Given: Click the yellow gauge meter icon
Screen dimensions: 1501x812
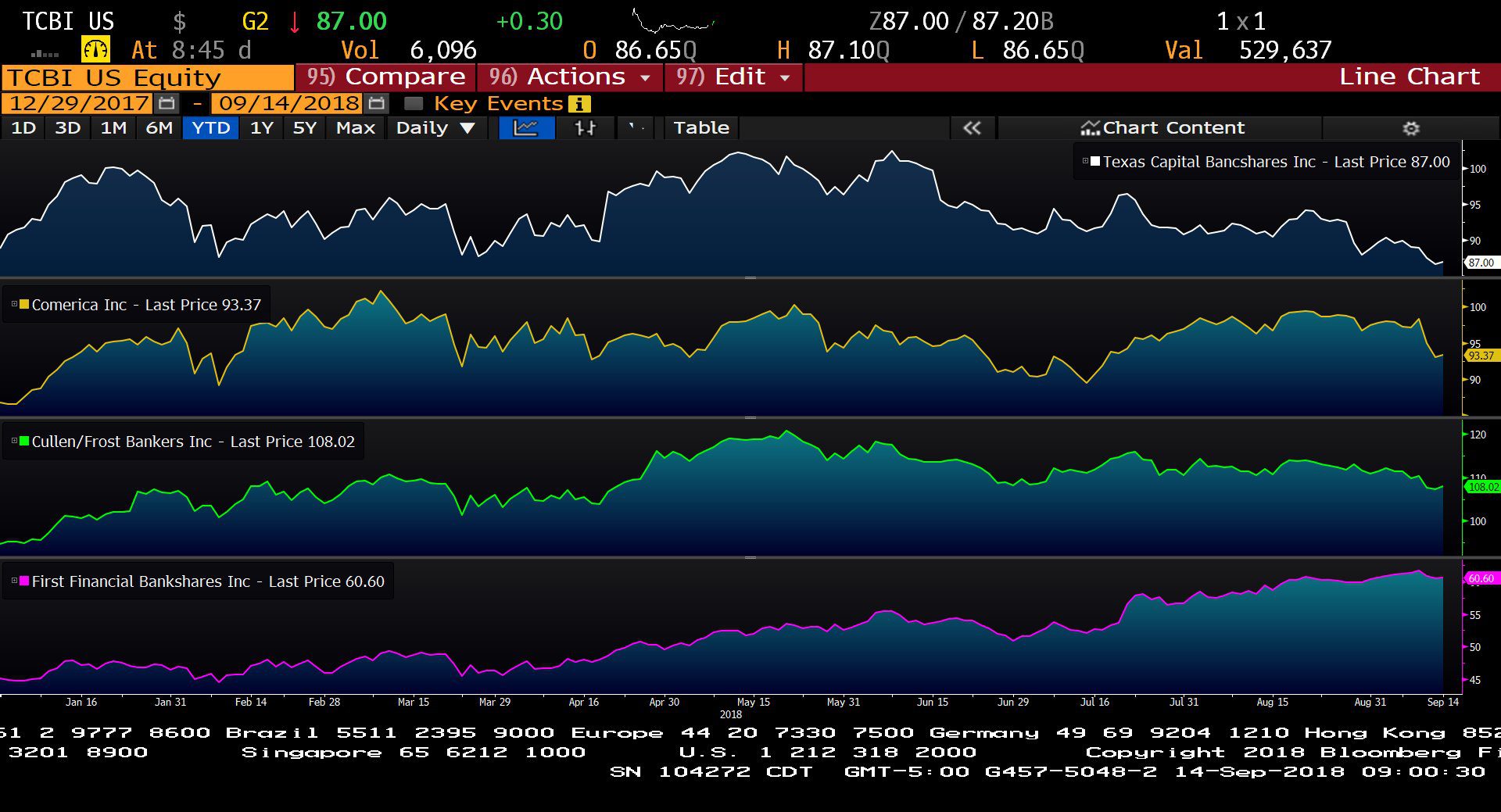Looking at the screenshot, I should [95, 50].
